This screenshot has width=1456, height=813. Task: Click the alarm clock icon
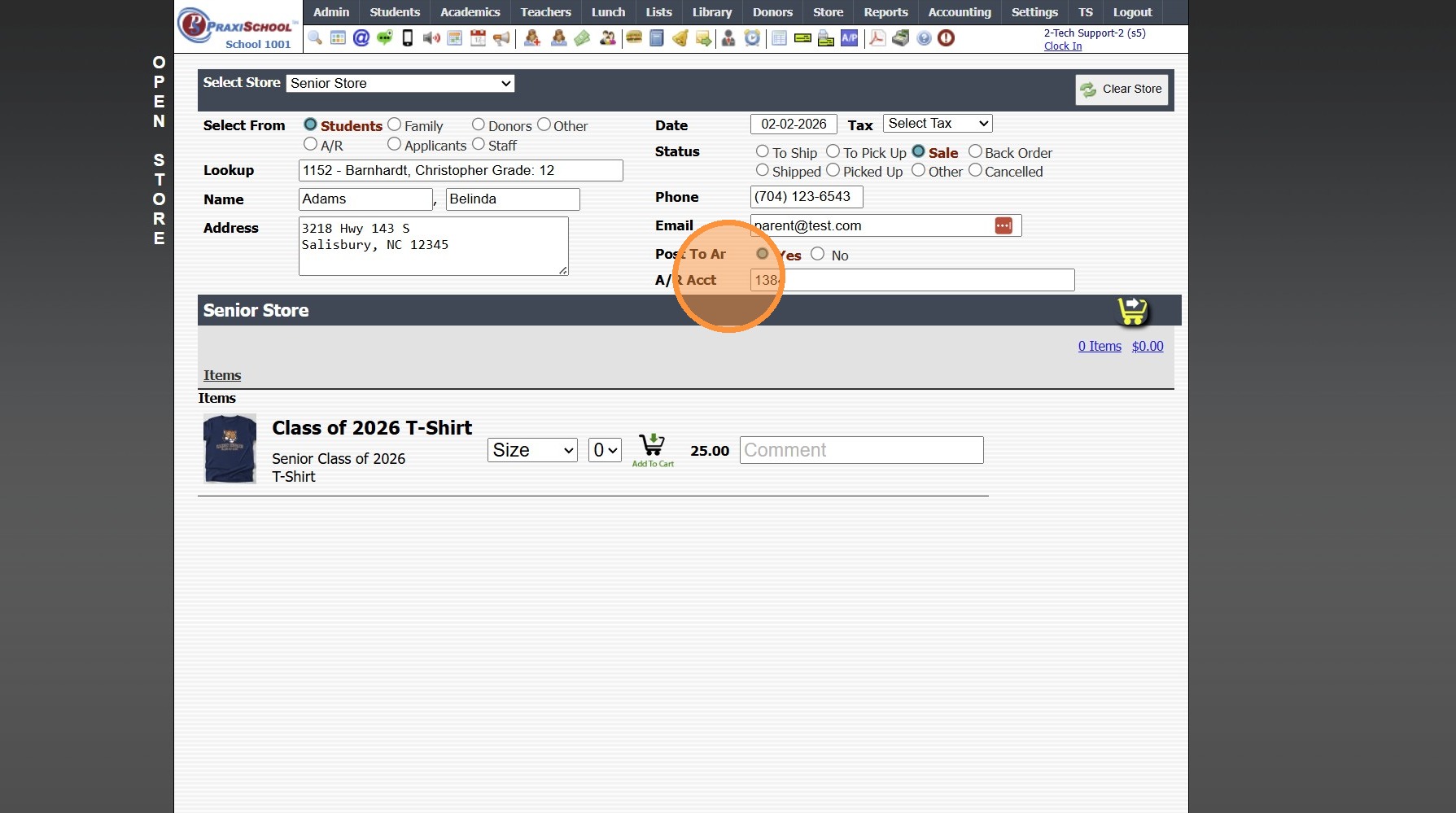(753, 38)
